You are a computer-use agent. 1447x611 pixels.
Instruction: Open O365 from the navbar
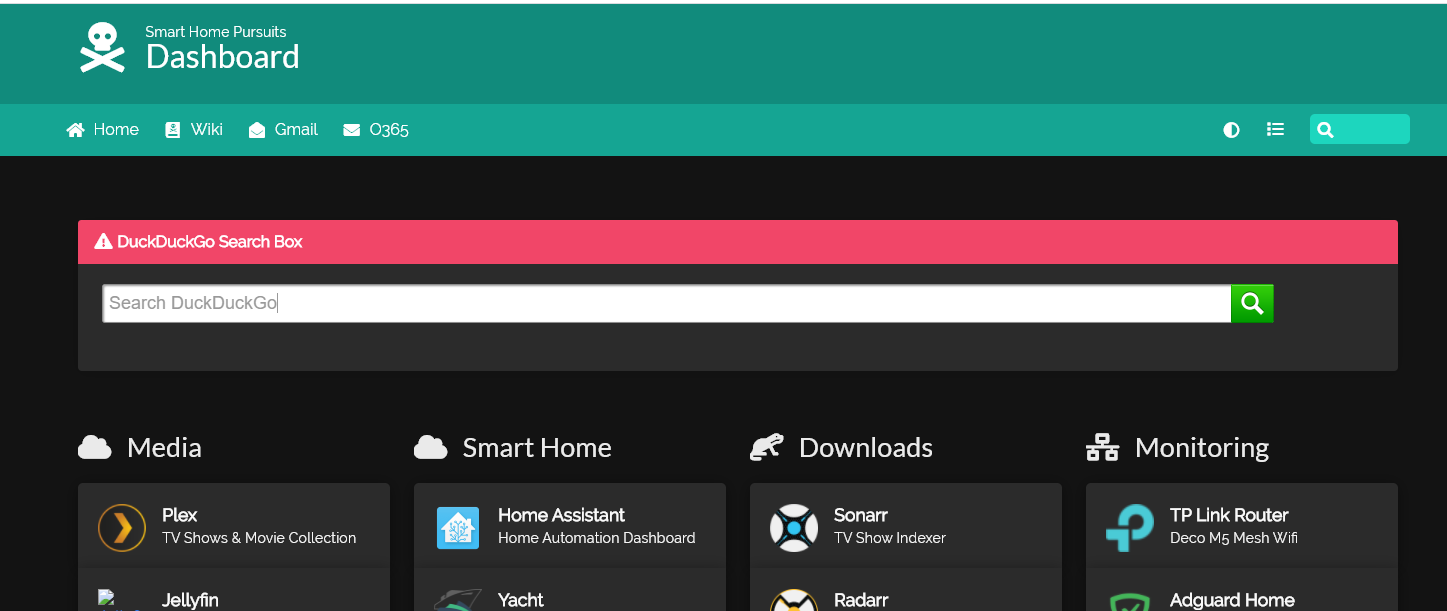[x=375, y=129]
